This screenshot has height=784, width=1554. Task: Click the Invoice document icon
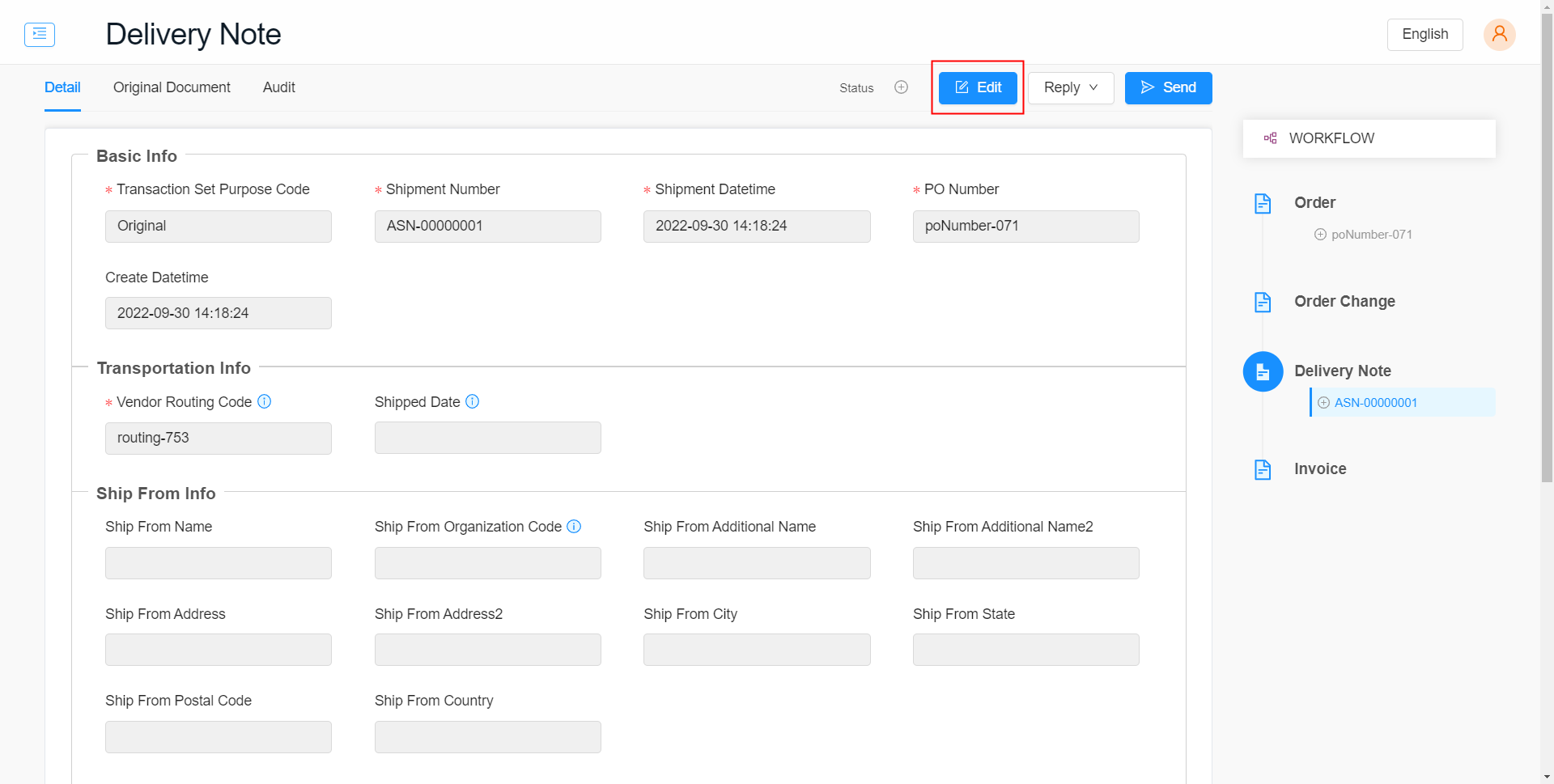[x=1263, y=469]
